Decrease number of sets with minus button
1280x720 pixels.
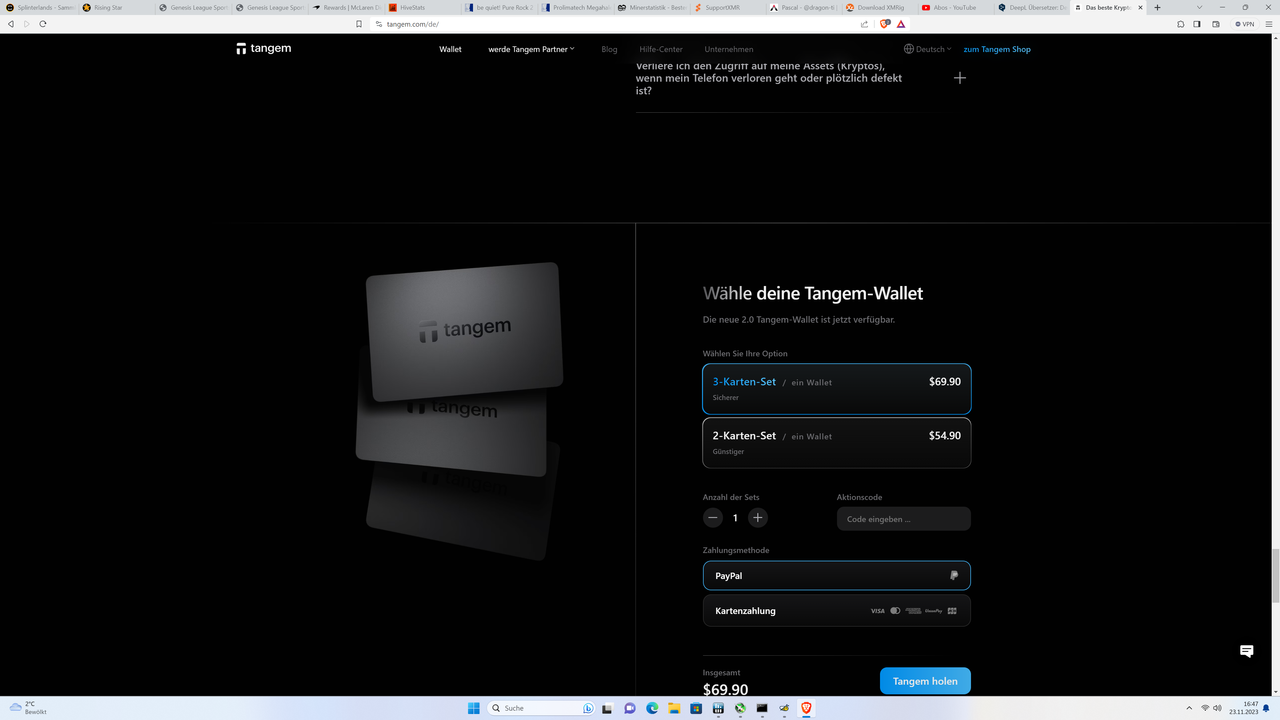click(x=712, y=518)
